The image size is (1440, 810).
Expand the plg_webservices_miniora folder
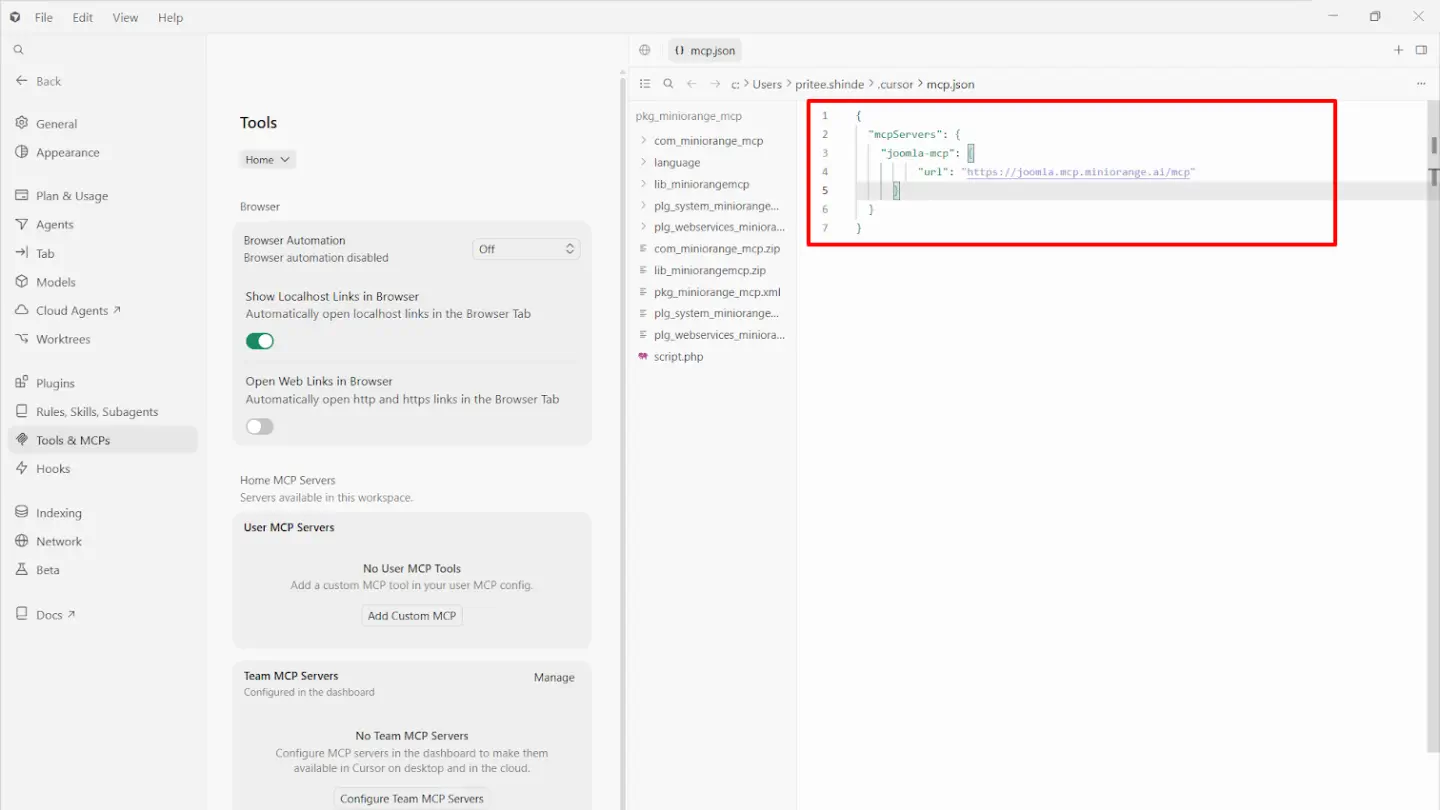coord(719,227)
